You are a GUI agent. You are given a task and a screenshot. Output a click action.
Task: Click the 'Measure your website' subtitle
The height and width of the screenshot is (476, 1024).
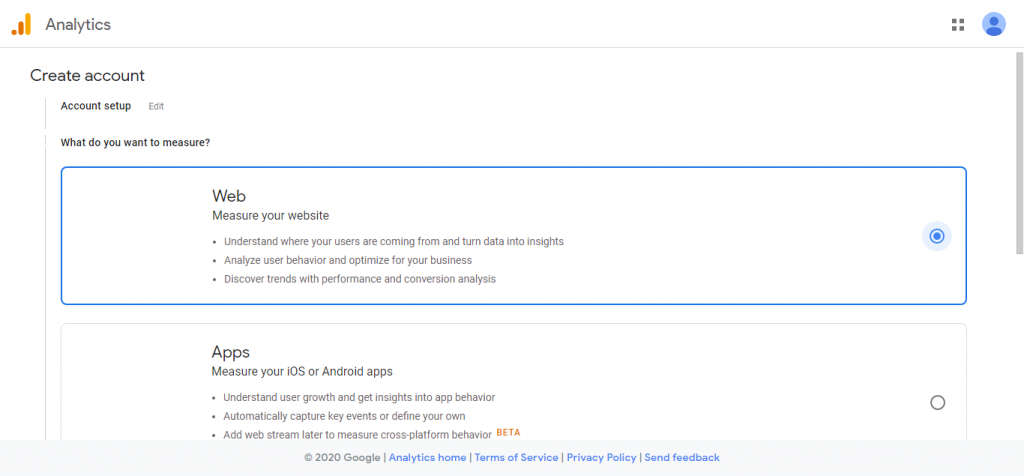[x=270, y=215]
